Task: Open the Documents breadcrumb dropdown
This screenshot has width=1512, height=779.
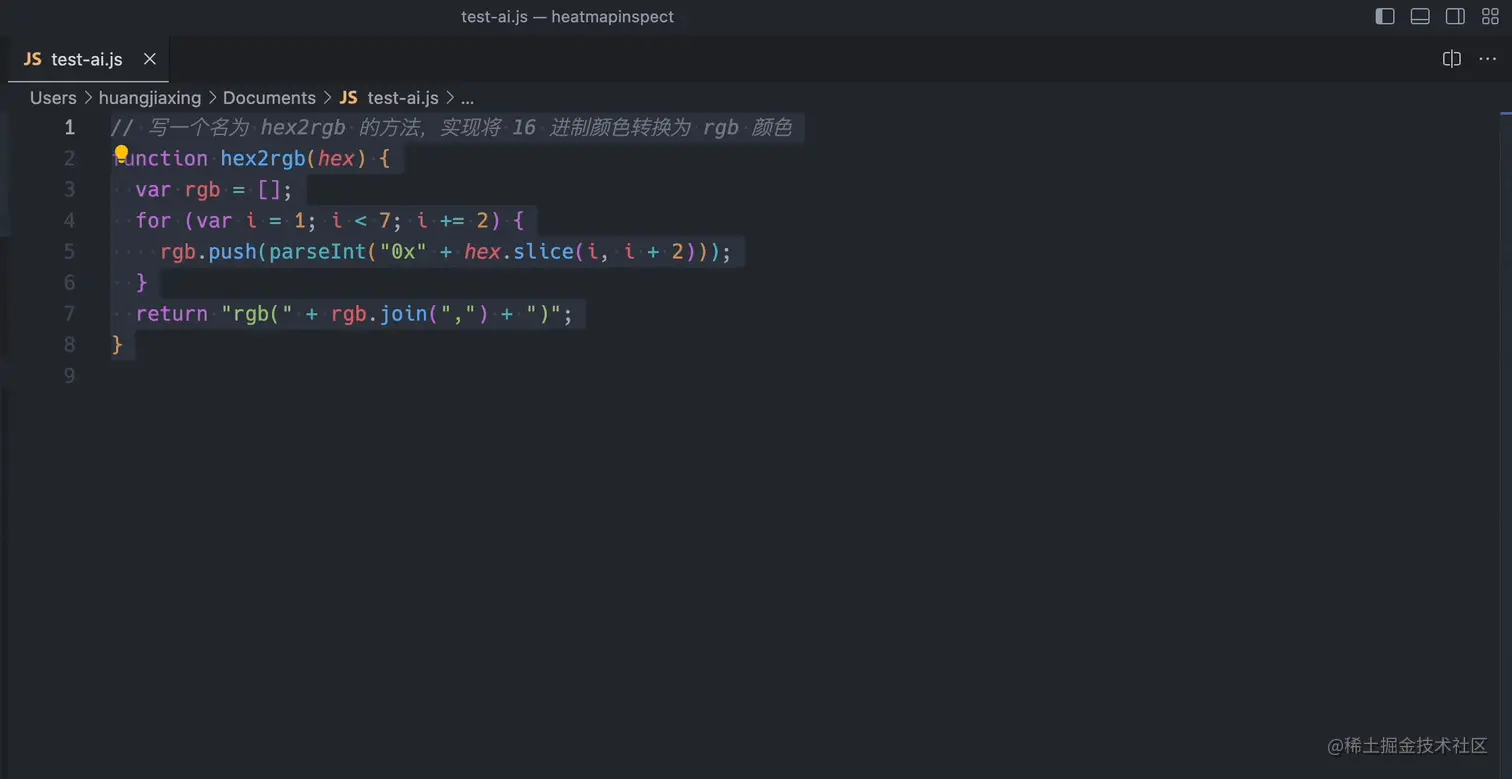Action: pos(269,97)
